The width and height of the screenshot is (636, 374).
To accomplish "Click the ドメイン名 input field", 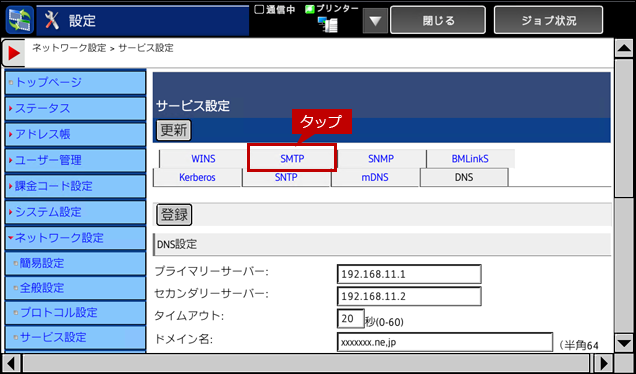I will tap(445, 342).
